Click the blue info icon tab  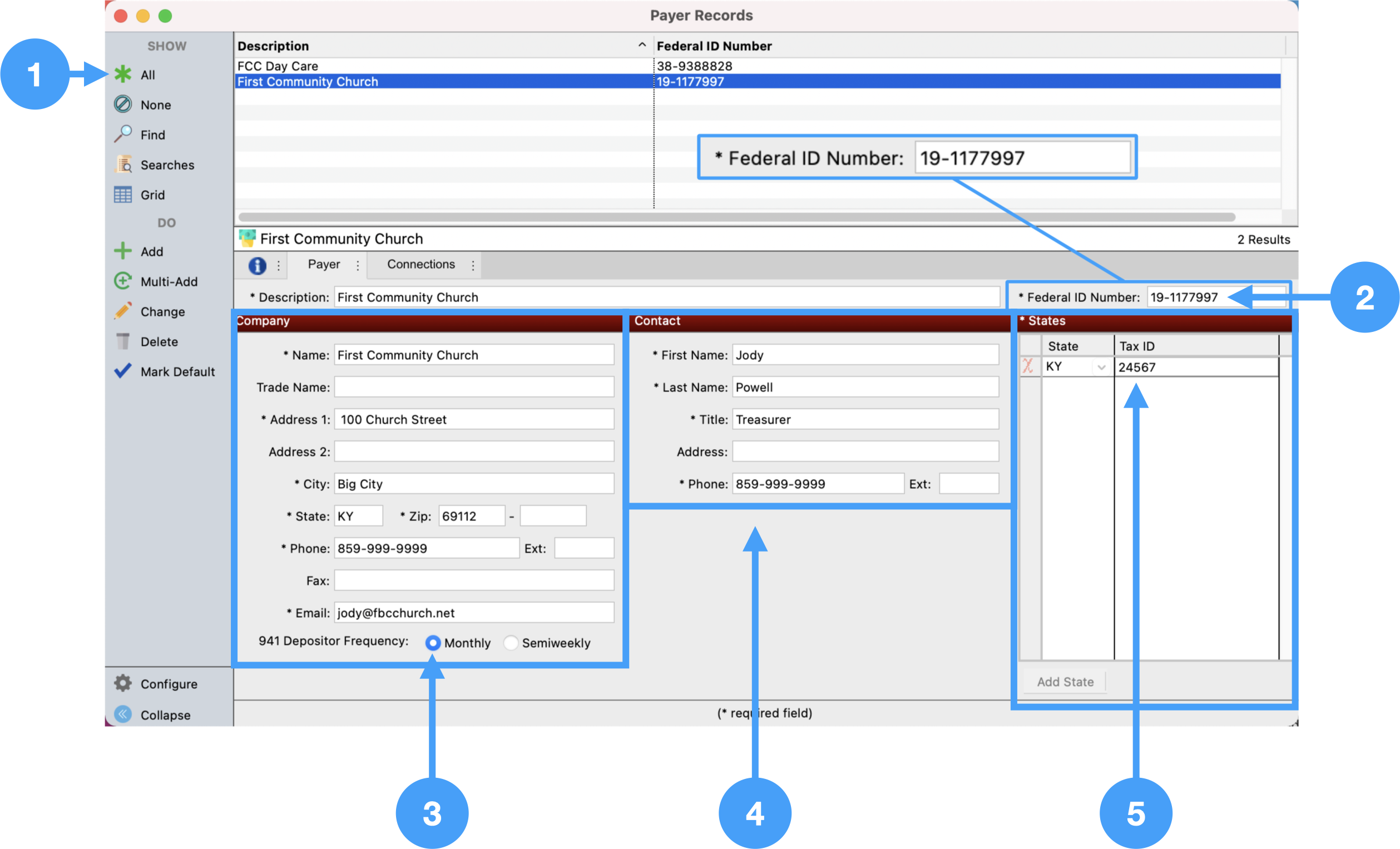[x=258, y=265]
